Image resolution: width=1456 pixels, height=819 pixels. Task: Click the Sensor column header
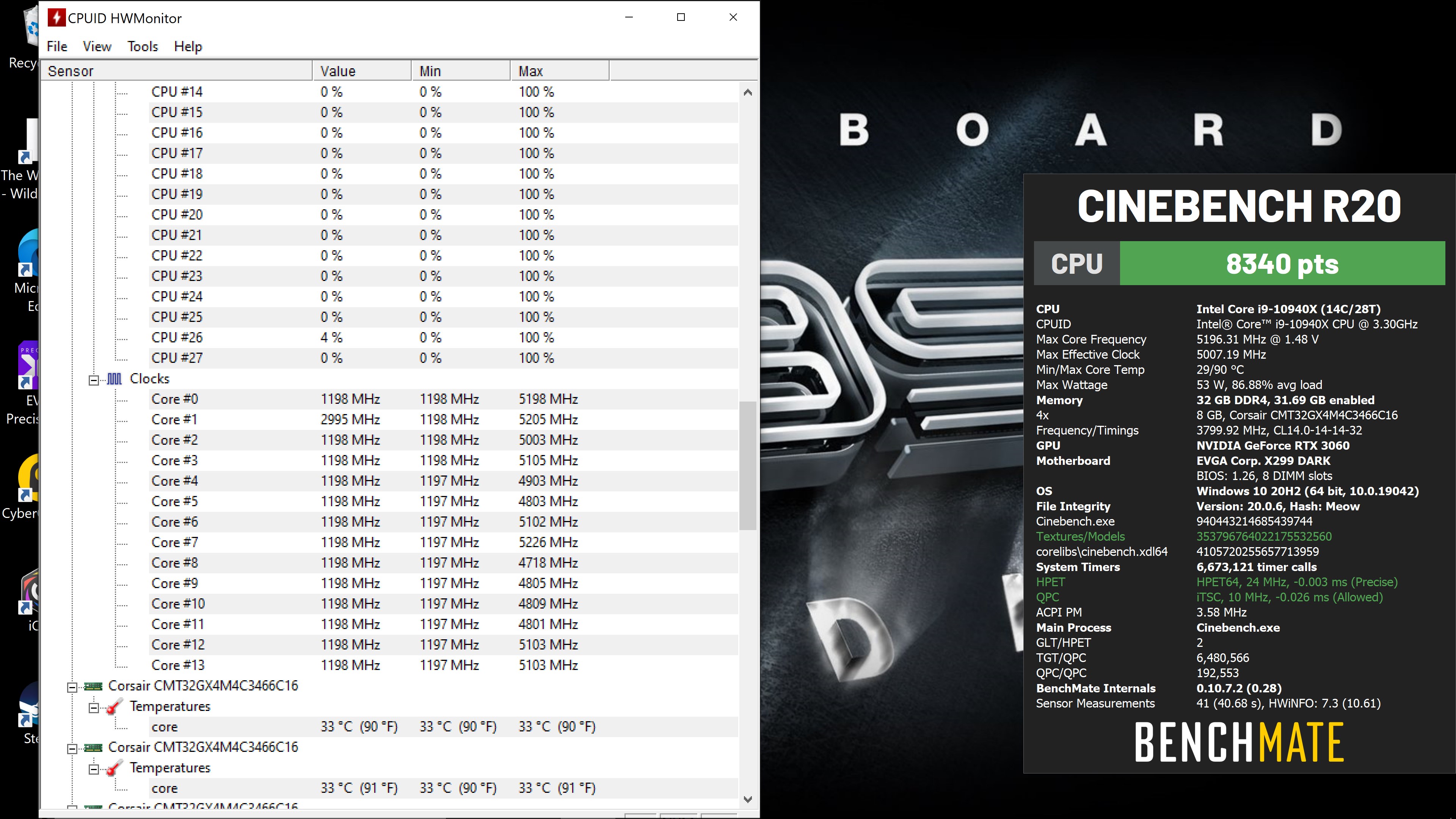point(176,71)
